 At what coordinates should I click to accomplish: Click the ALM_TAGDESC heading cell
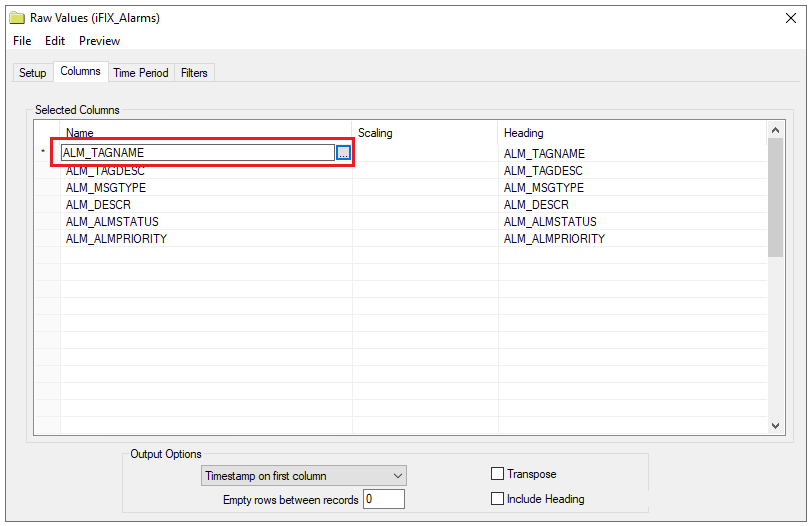[x=633, y=170]
